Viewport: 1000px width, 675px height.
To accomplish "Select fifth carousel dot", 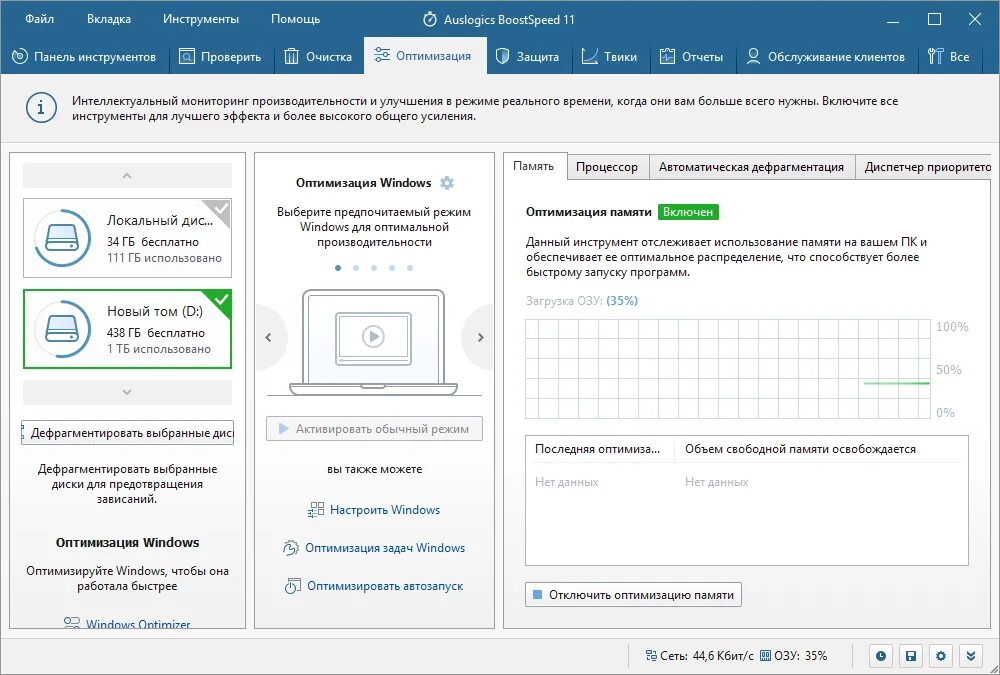I will click(x=410, y=268).
